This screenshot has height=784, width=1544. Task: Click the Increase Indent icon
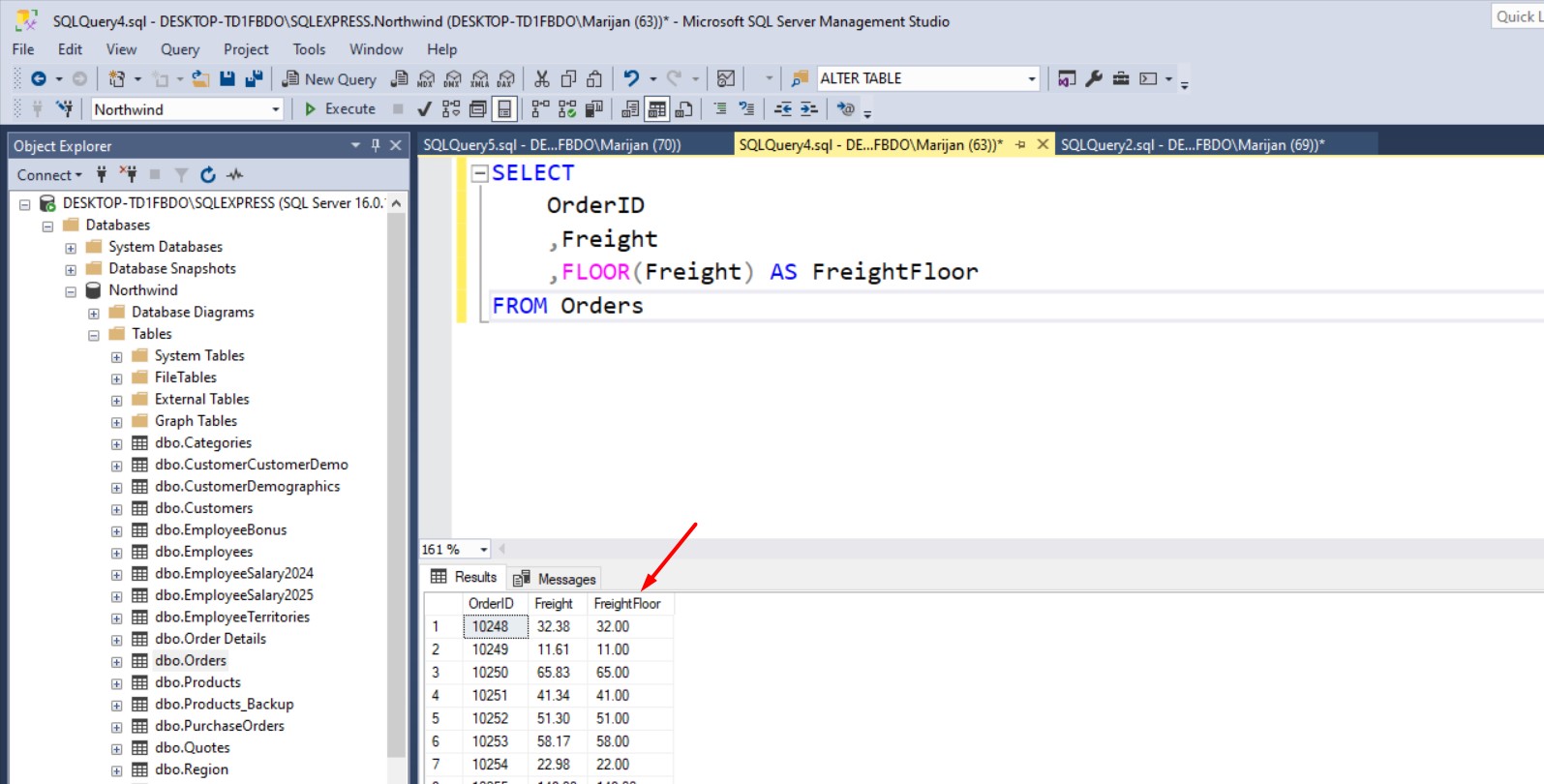click(809, 109)
